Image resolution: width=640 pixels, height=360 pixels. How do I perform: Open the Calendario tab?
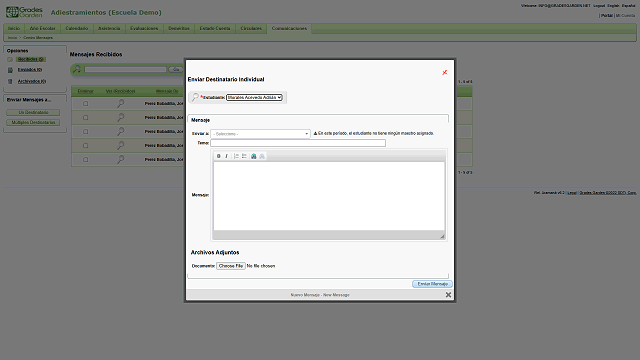pos(77,28)
